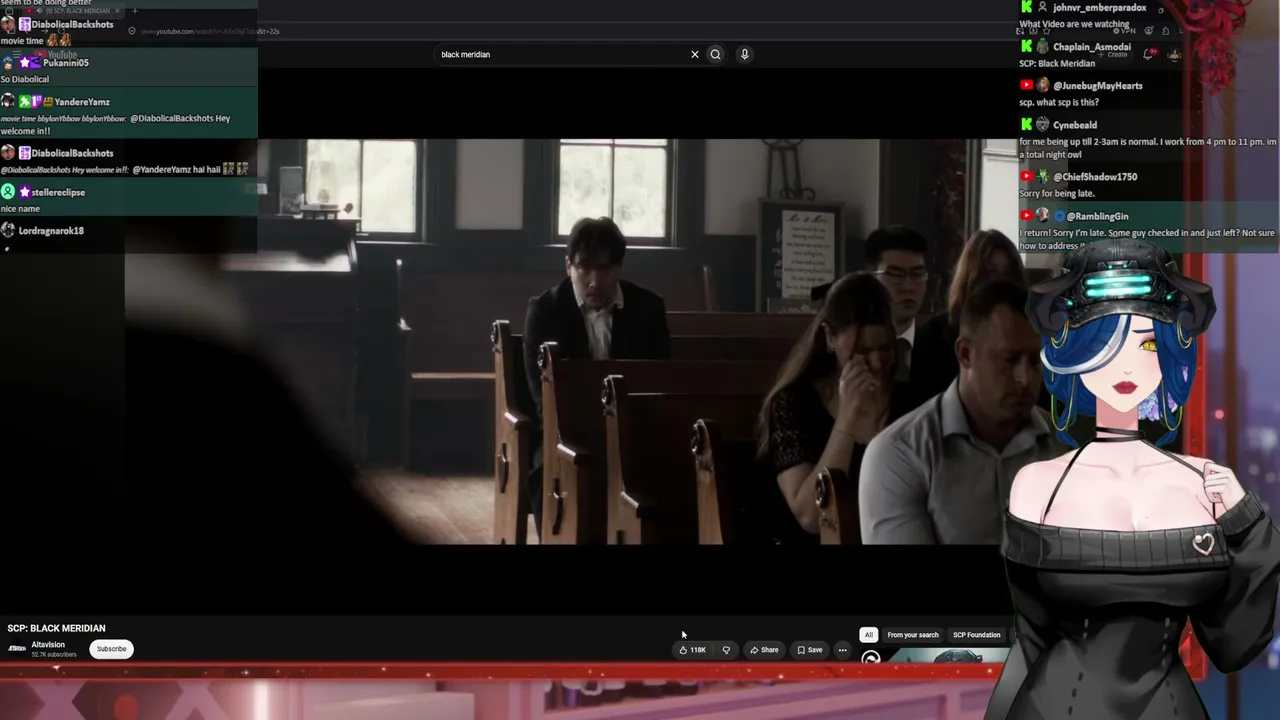Click the chat message "So Diabolical"

(25, 79)
